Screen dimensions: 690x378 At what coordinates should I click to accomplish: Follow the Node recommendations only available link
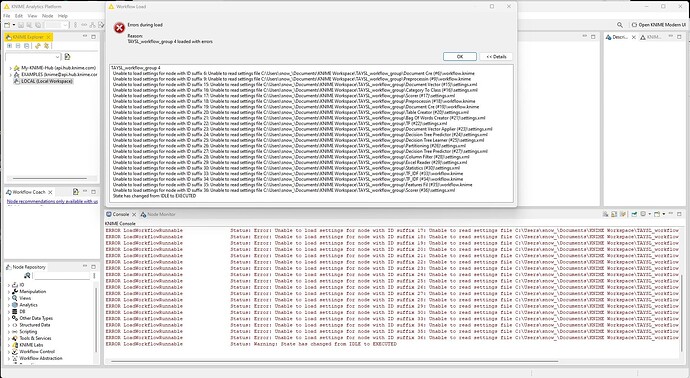tap(52, 202)
